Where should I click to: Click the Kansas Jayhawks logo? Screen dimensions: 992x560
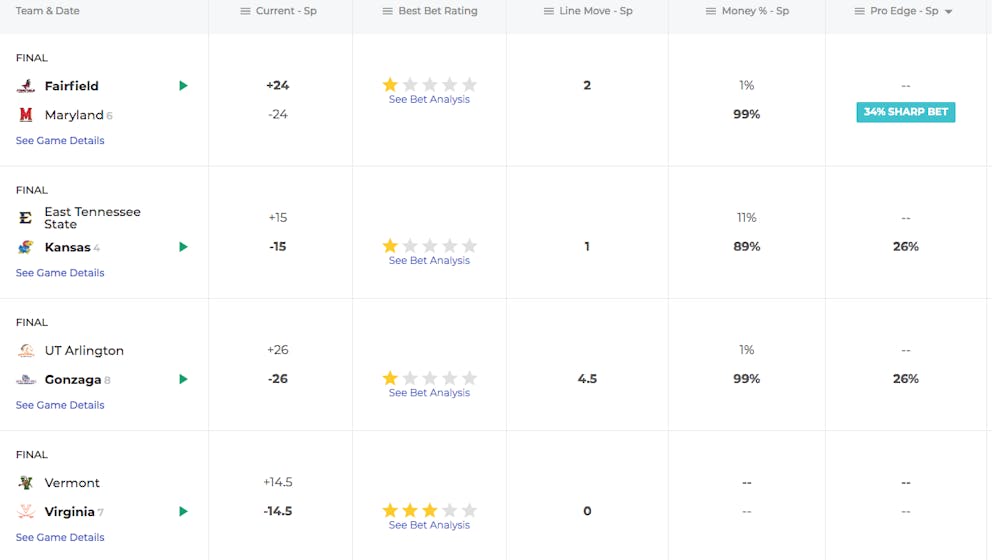click(x=26, y=247)
